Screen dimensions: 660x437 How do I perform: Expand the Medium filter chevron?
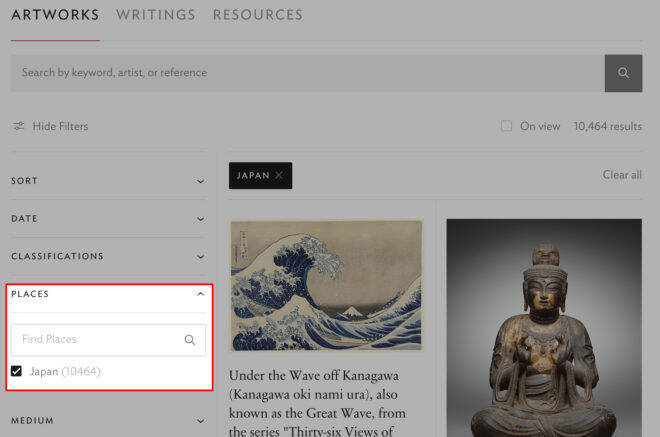pos(201,421)
